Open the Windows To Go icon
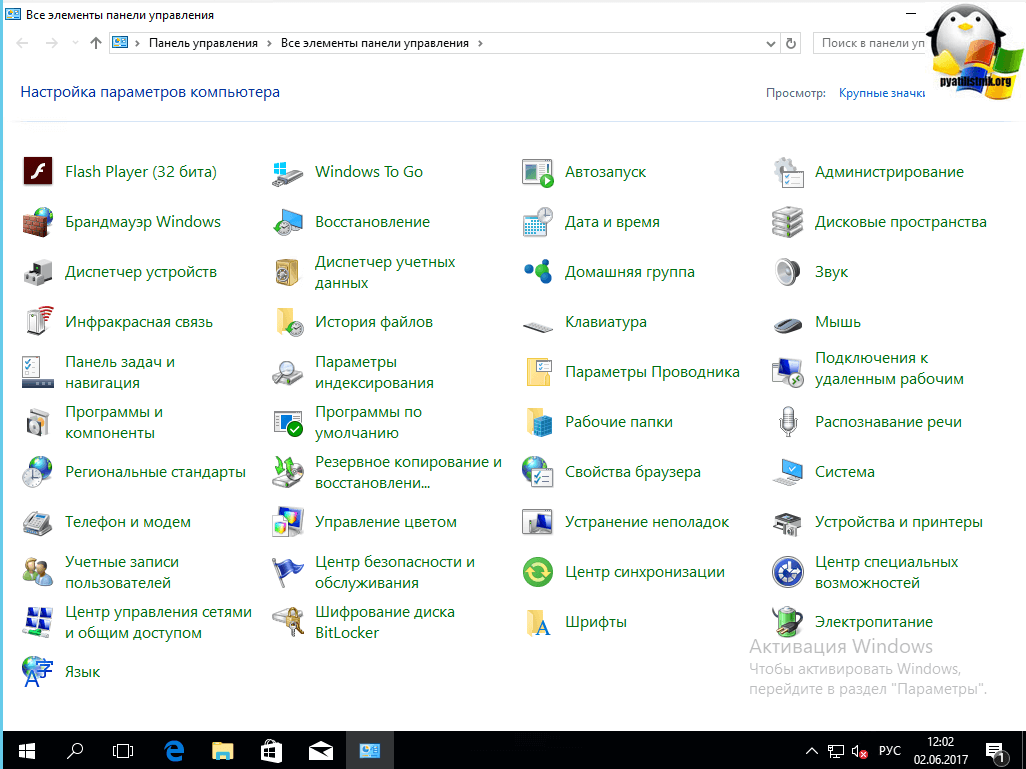The image size is (1026, 769). [287, 172]
